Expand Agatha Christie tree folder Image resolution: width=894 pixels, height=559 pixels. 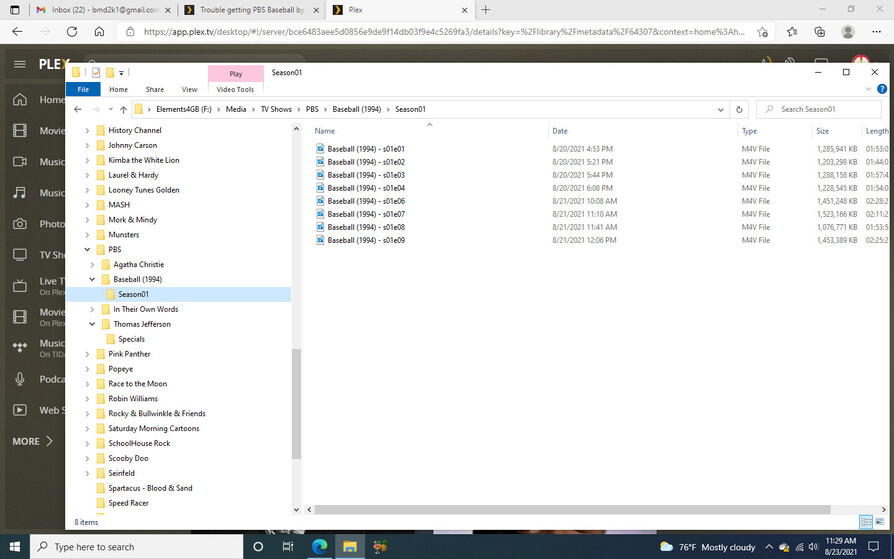pyautogui.click(x=92, y=265)
